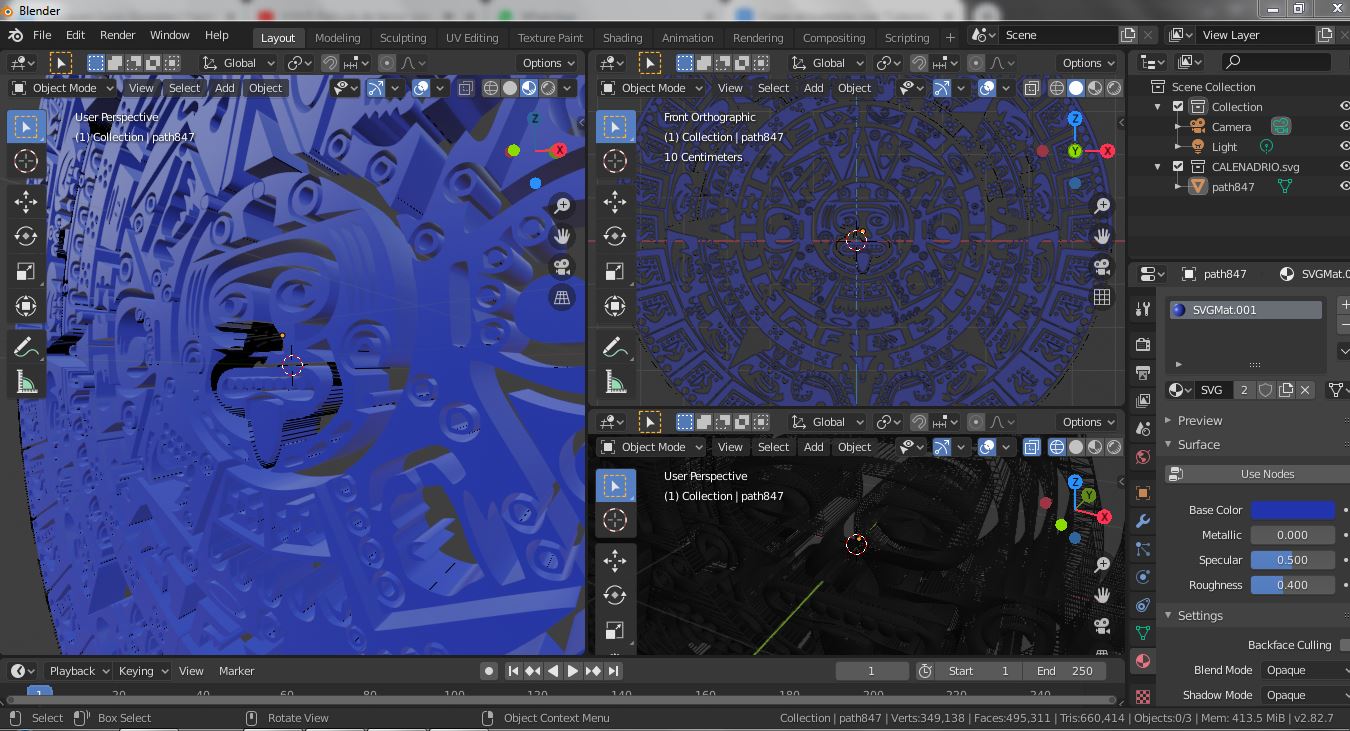This screenshot has width=1350, height=731.
Task: Click the Select Box tool in left viewport
Action: point(26,127)
